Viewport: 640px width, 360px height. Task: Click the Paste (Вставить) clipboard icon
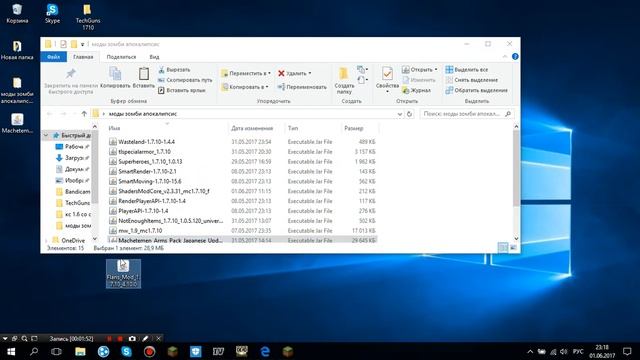(x=144, y=74)
